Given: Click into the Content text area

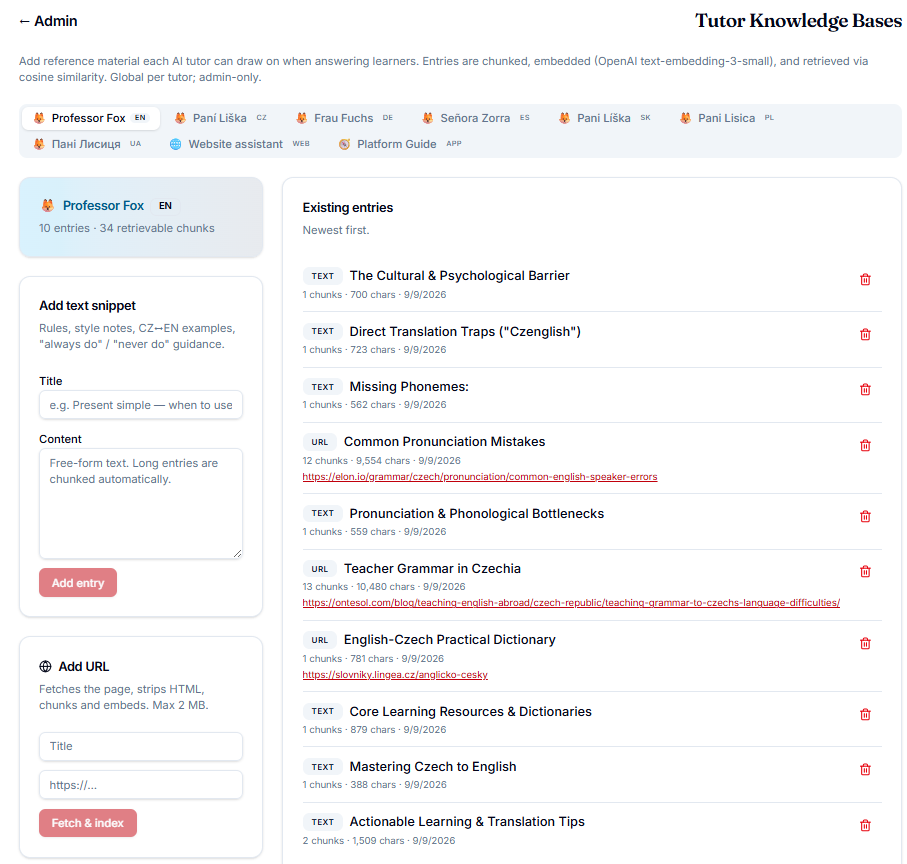Looking at the screenshot, I should point(141,503).
